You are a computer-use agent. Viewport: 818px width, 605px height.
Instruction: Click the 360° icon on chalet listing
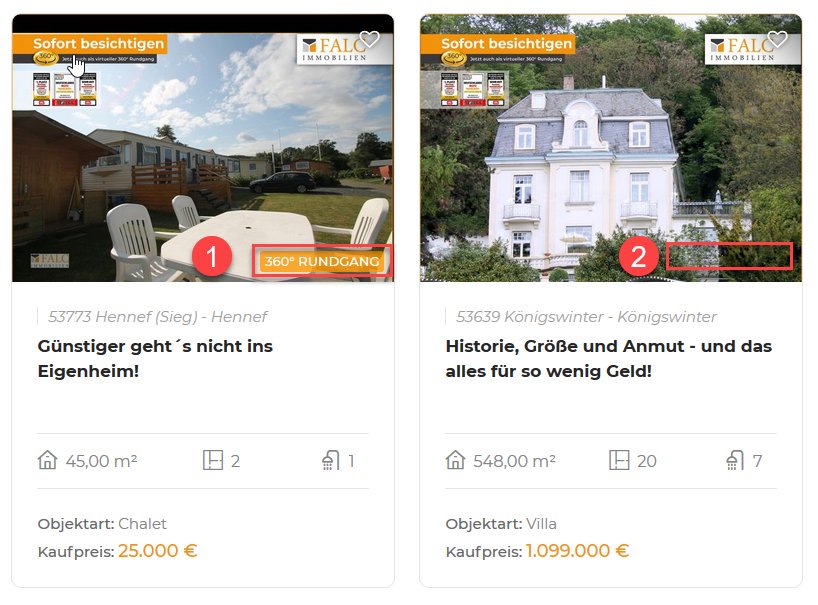(x=46, y=57)
